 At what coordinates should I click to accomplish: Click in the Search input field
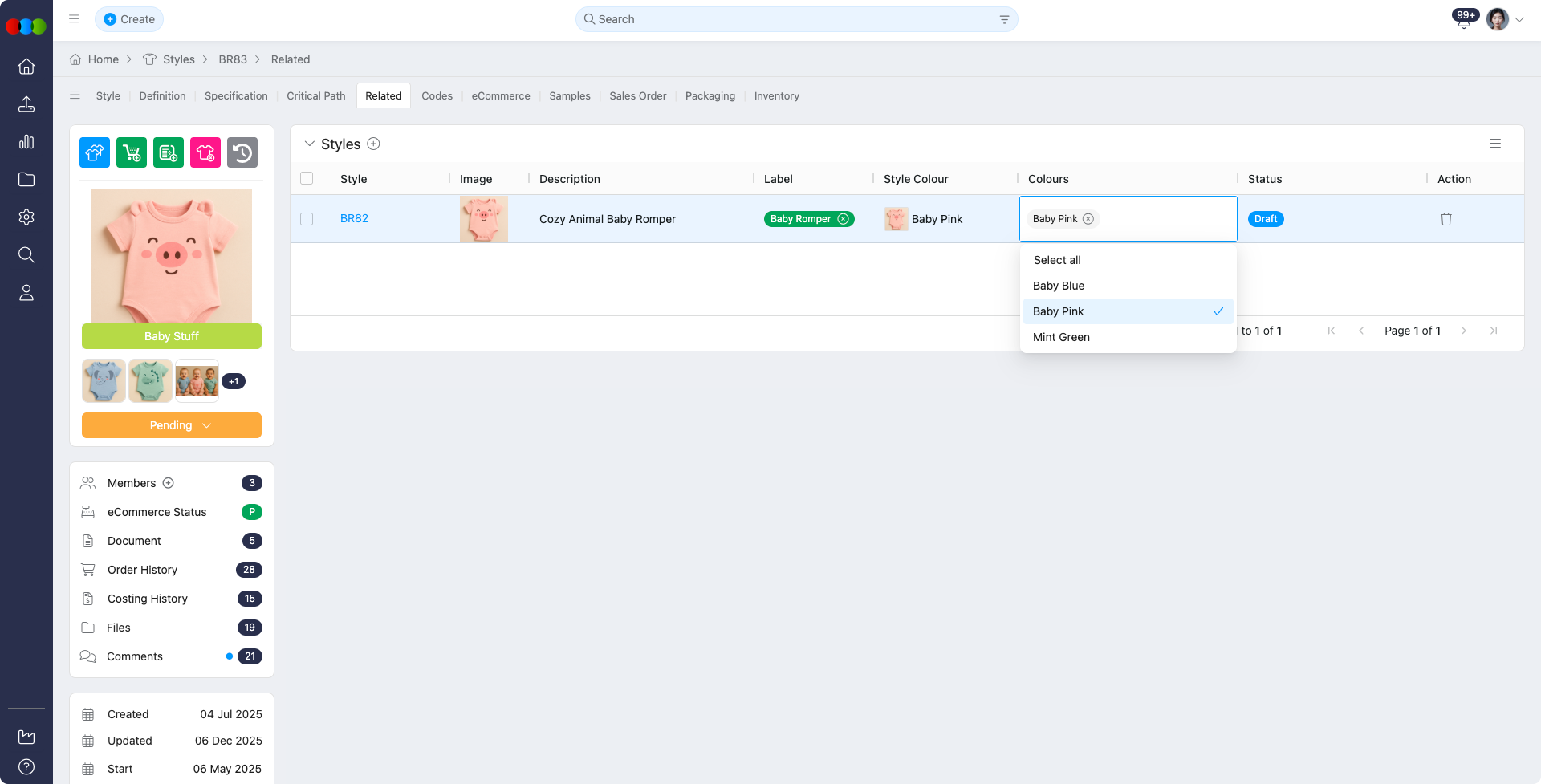click(795, 19)
